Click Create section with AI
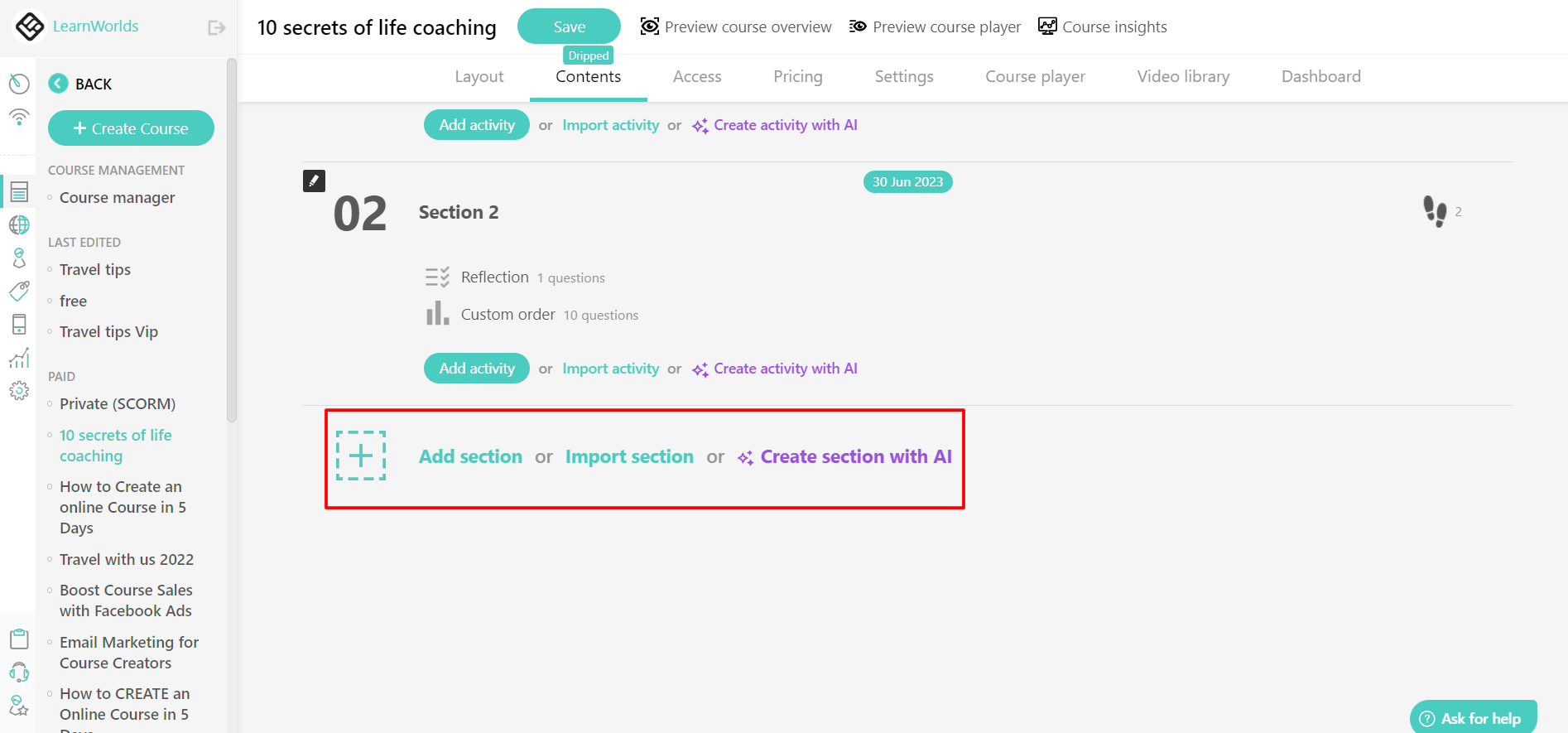 point(854,456)
